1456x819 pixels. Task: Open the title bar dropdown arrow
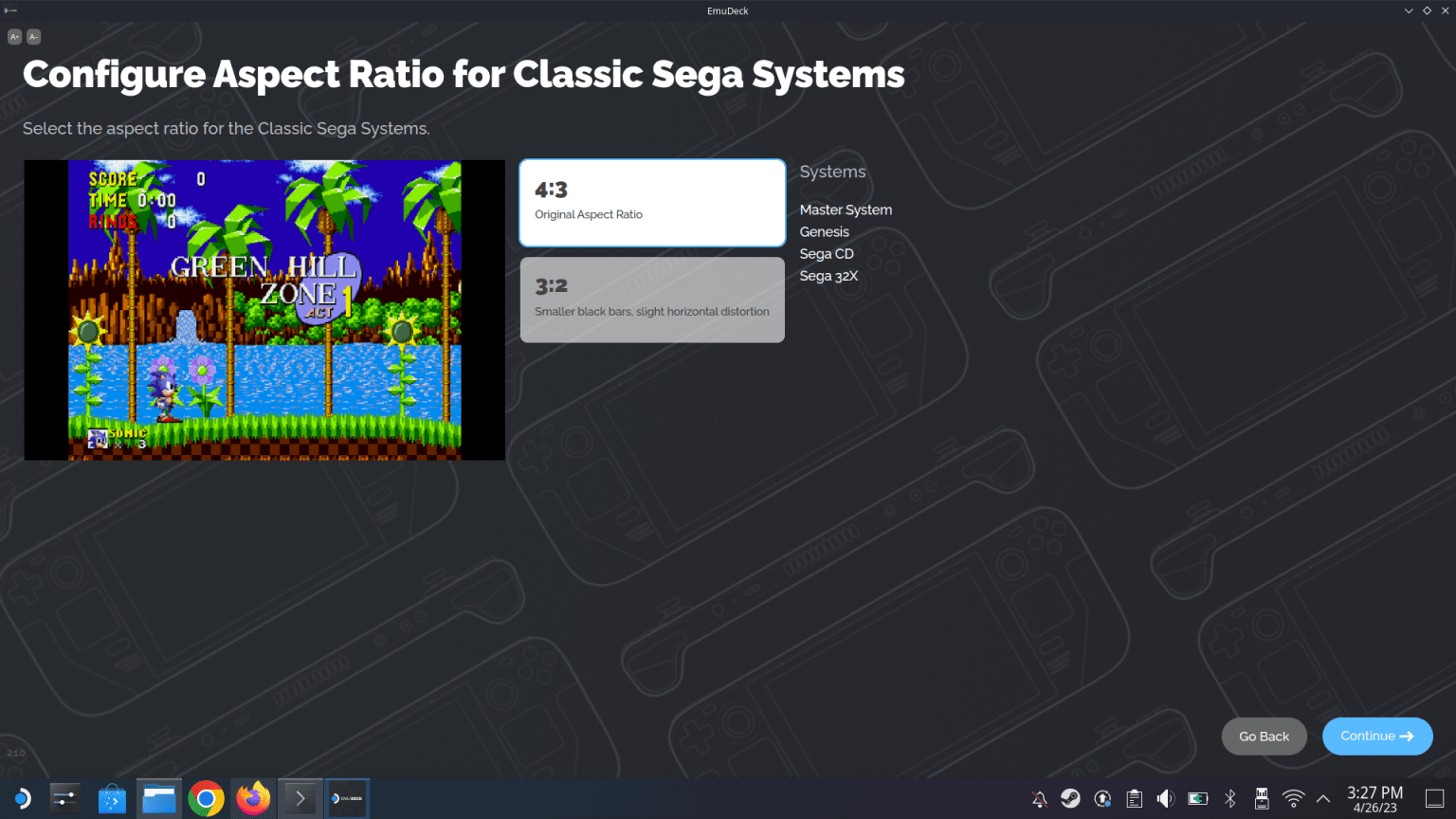[1410, 10]
